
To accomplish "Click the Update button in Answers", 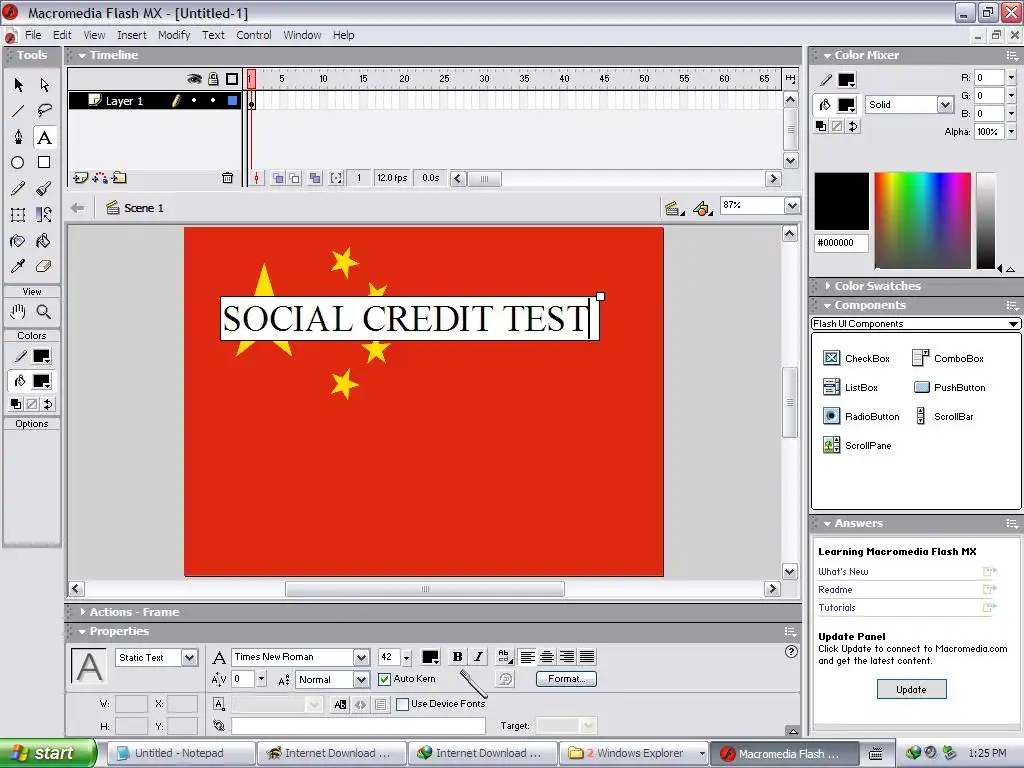I will (911, 690).
